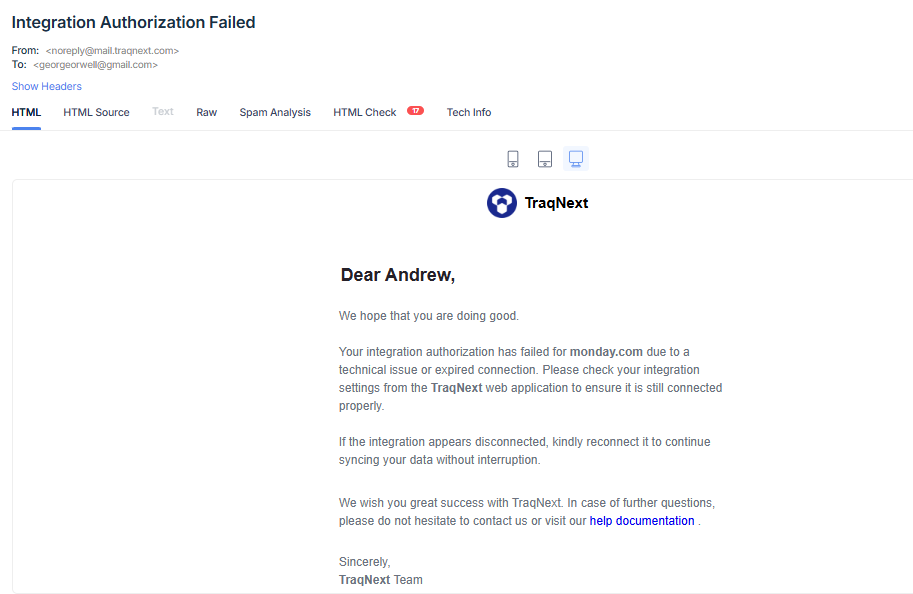Expand email headers with Show Headers
Image resolution: width=913 pixels, height=594 pixels.
tap(47, 86)
